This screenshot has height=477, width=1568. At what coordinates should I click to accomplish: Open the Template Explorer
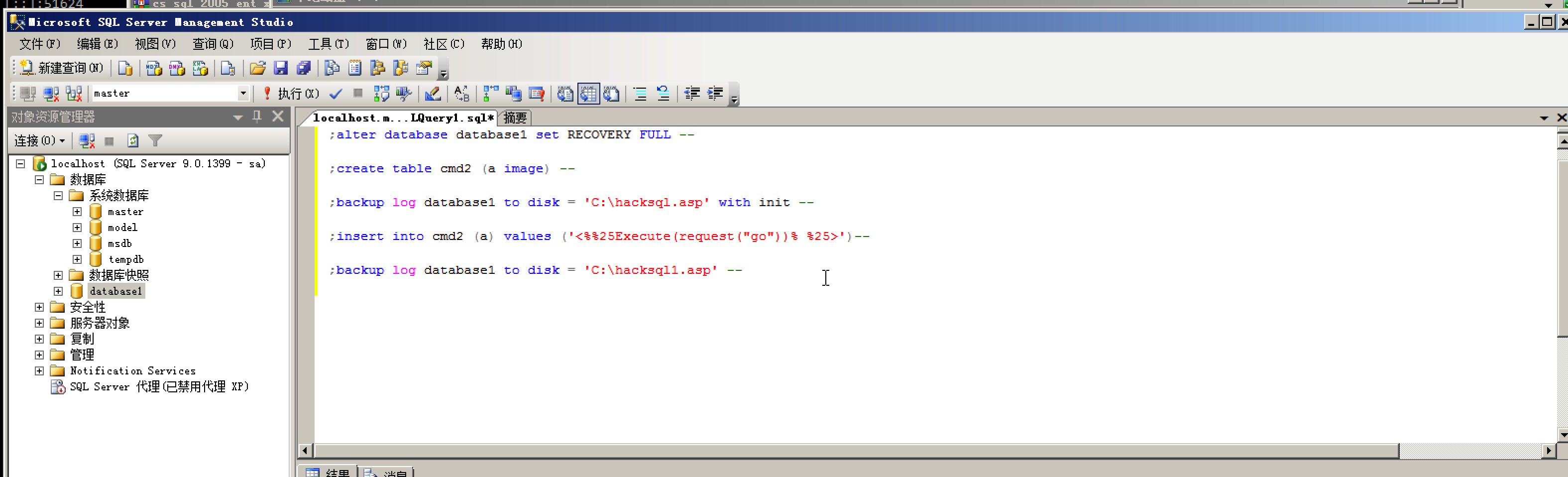pos(401,68)
